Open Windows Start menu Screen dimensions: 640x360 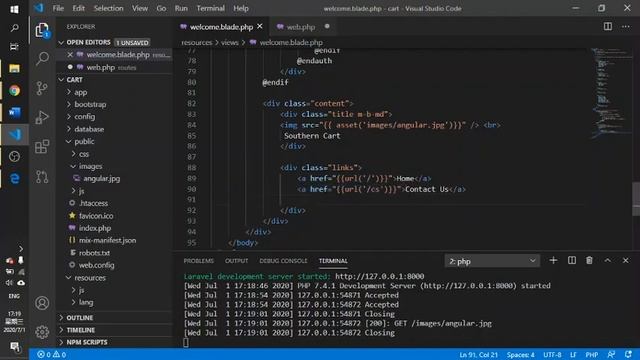pos(14,9)
